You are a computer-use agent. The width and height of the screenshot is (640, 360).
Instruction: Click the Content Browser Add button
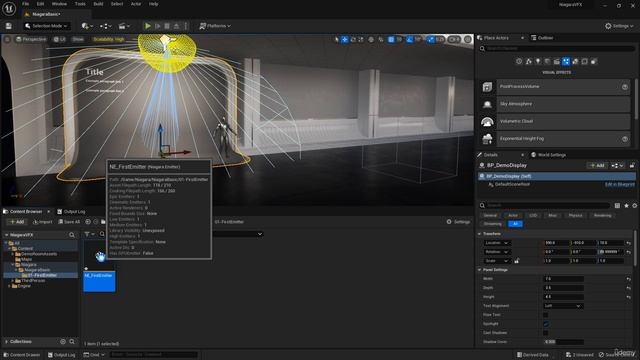17,222
